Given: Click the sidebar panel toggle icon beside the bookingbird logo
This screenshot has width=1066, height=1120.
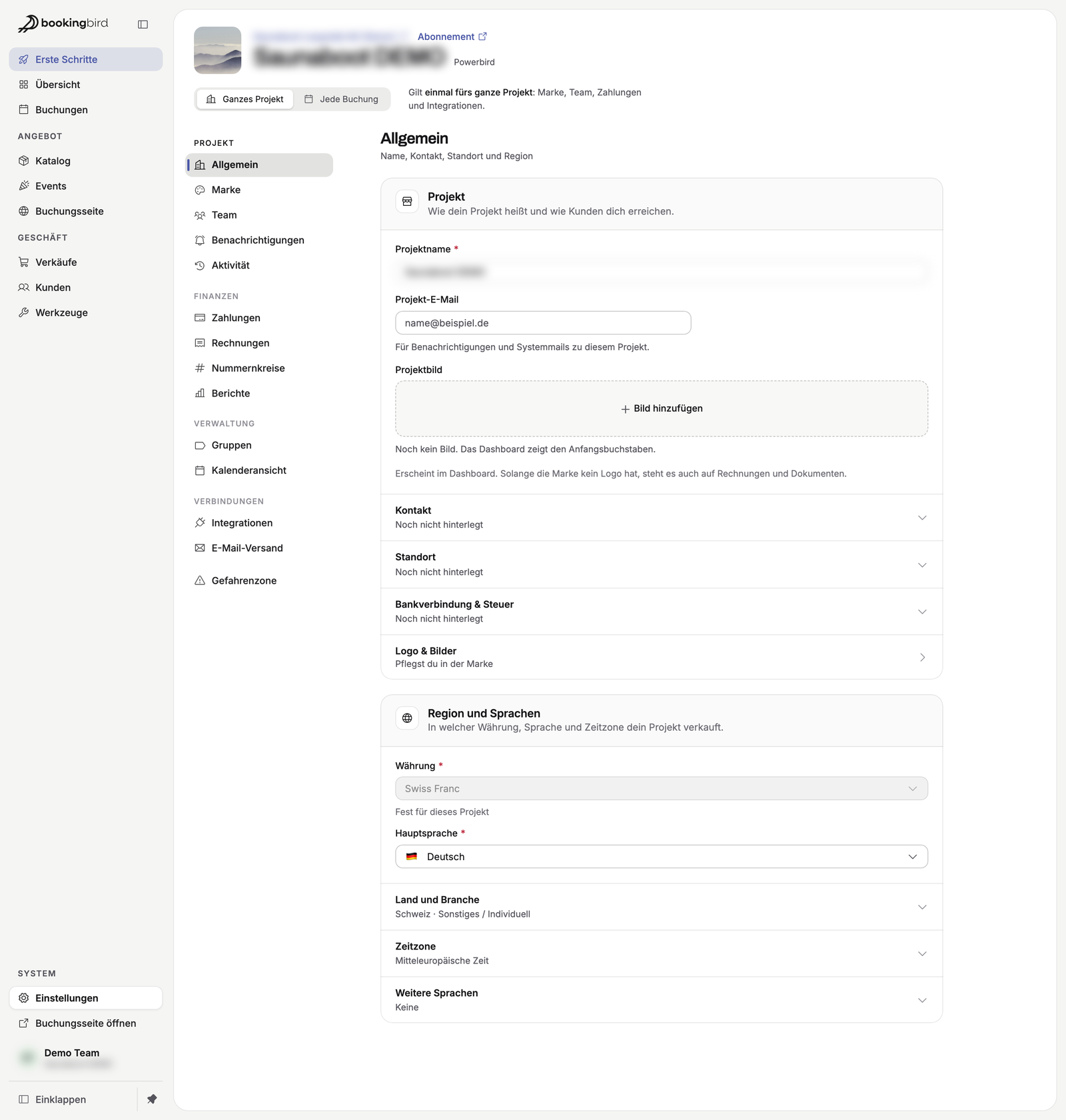Looking at the screenshot, I should (143, 25).
